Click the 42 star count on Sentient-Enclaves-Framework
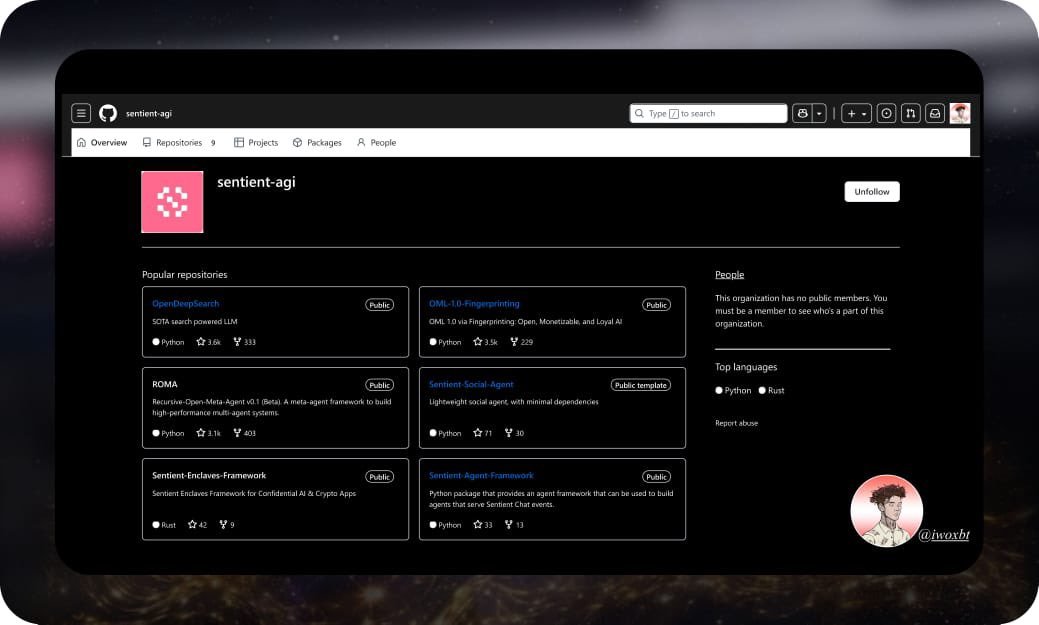 pos(197,524)
